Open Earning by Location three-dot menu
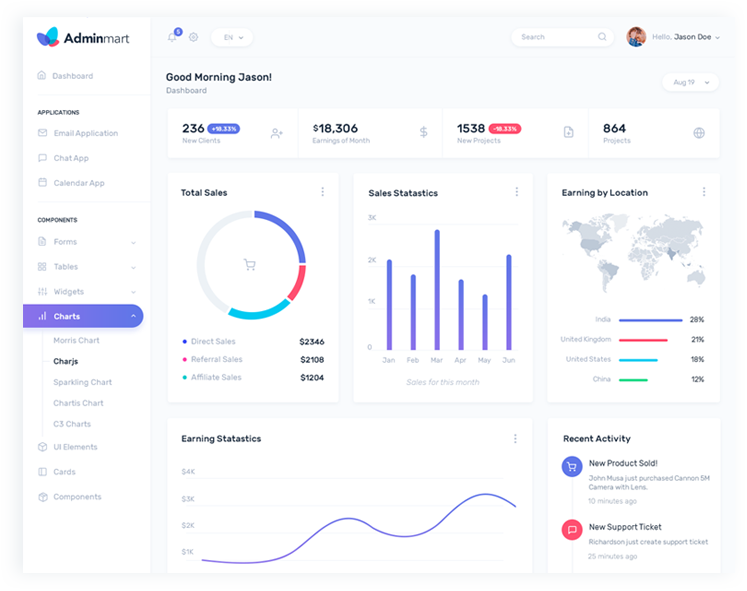 click(703, 192)
